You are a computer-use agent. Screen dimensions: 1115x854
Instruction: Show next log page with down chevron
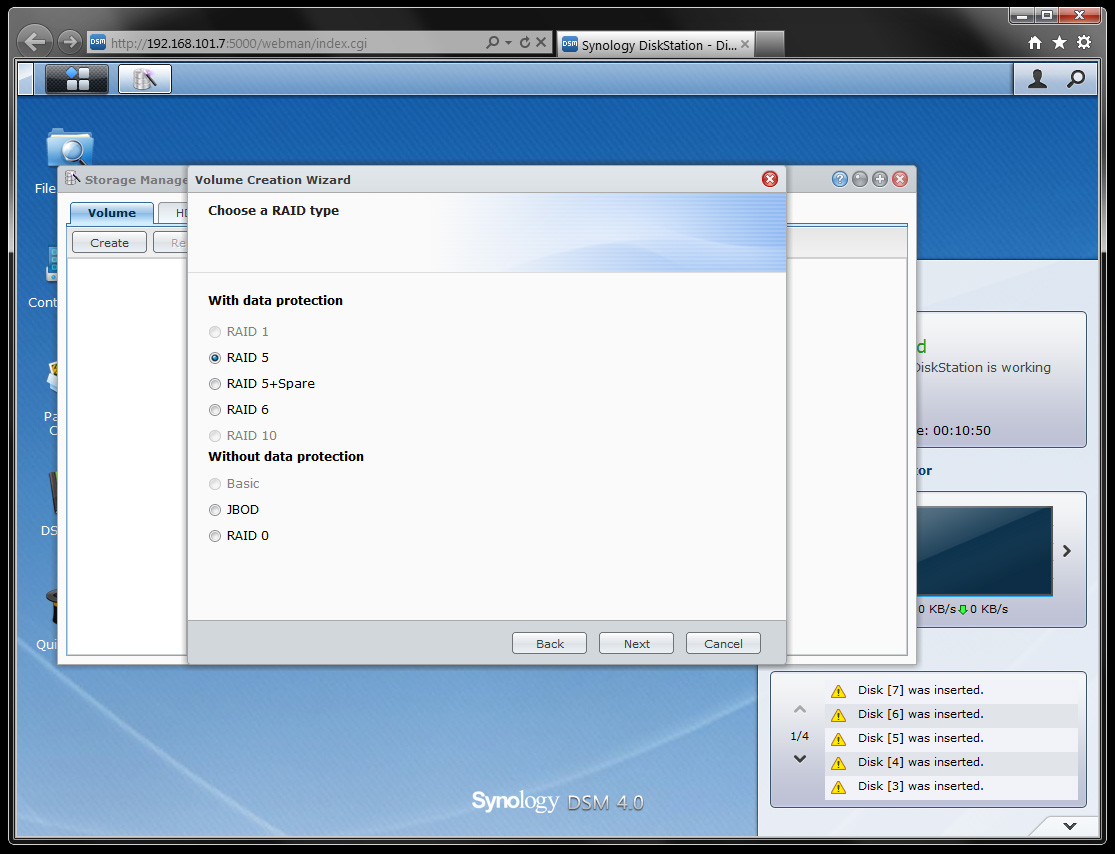(x=800, y=759)
